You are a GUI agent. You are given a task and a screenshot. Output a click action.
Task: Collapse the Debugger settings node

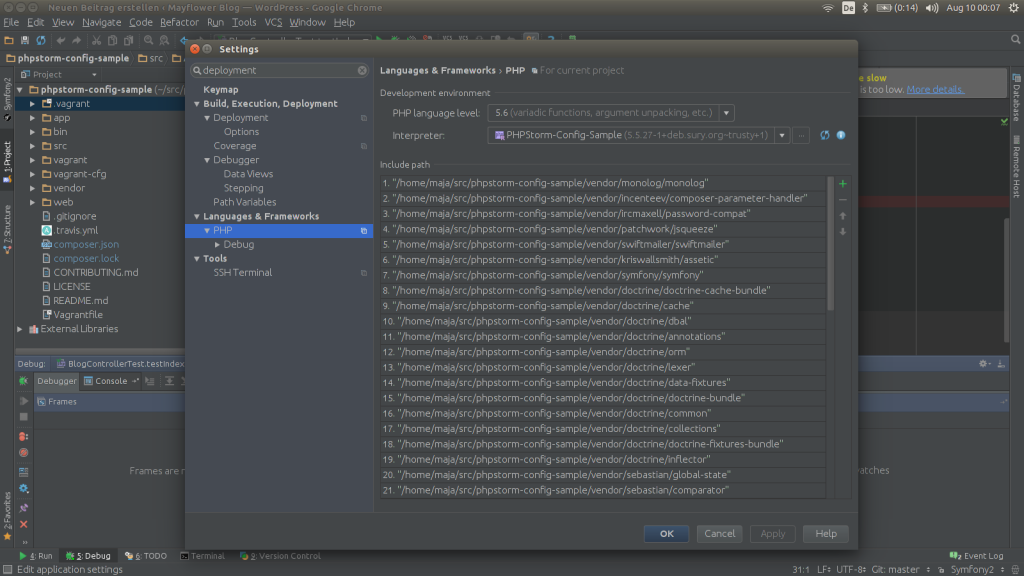pos(207,160)
